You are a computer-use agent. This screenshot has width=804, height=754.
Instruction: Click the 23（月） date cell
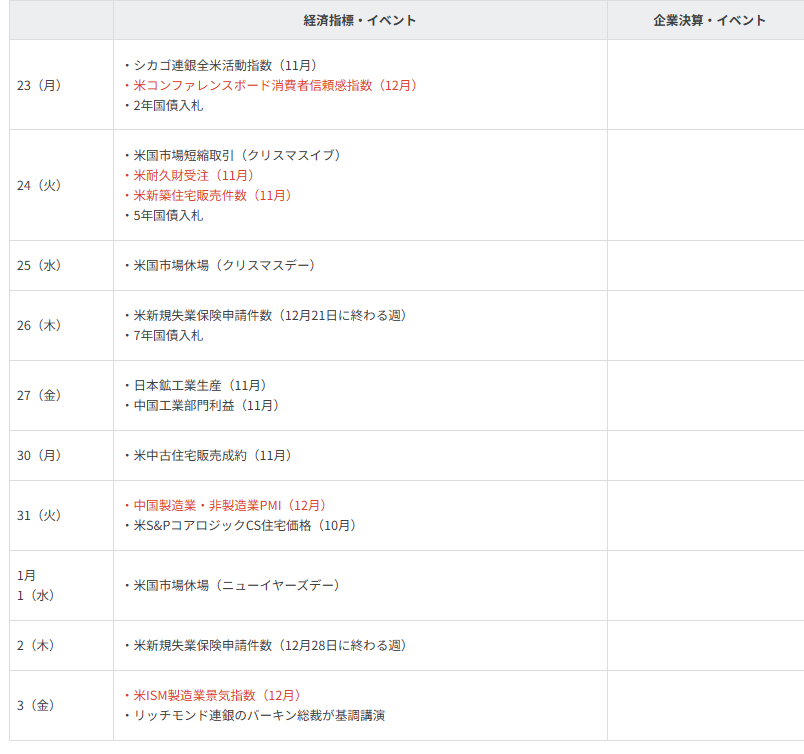pyautogui.click(x=40, y=85)
